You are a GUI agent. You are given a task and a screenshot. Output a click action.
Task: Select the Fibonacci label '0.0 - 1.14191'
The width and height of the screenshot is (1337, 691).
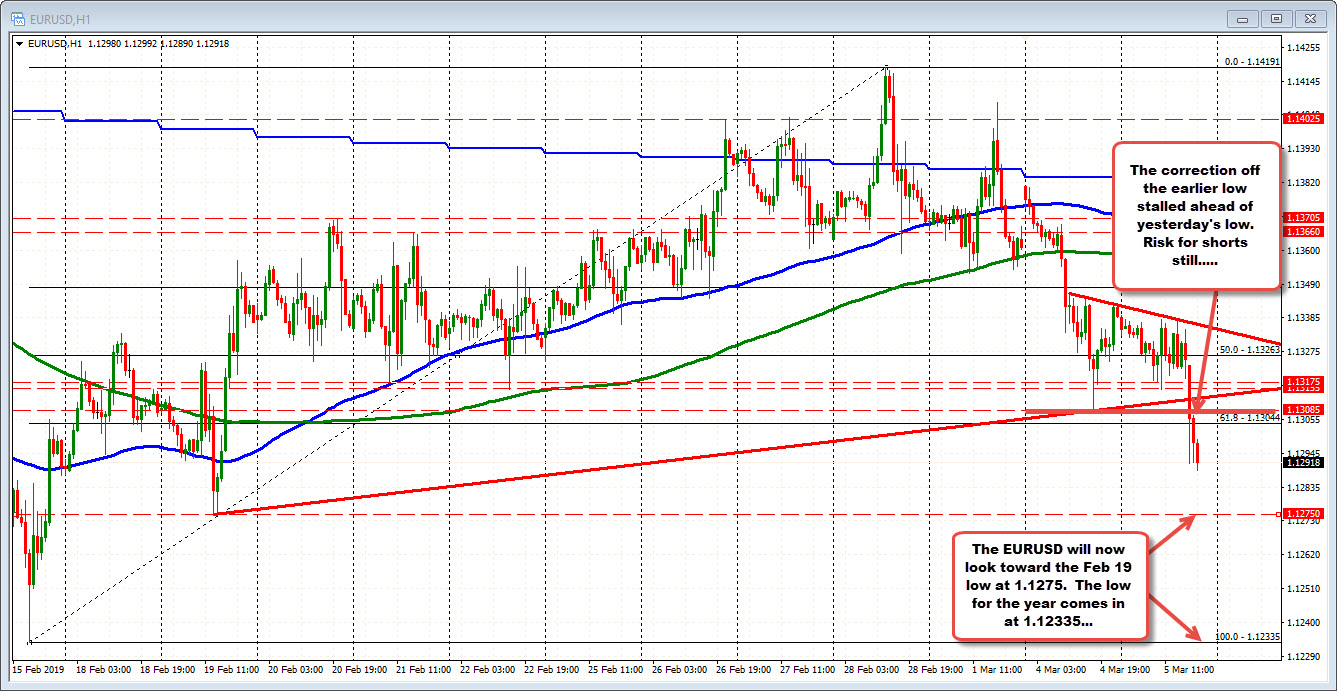1252,61
